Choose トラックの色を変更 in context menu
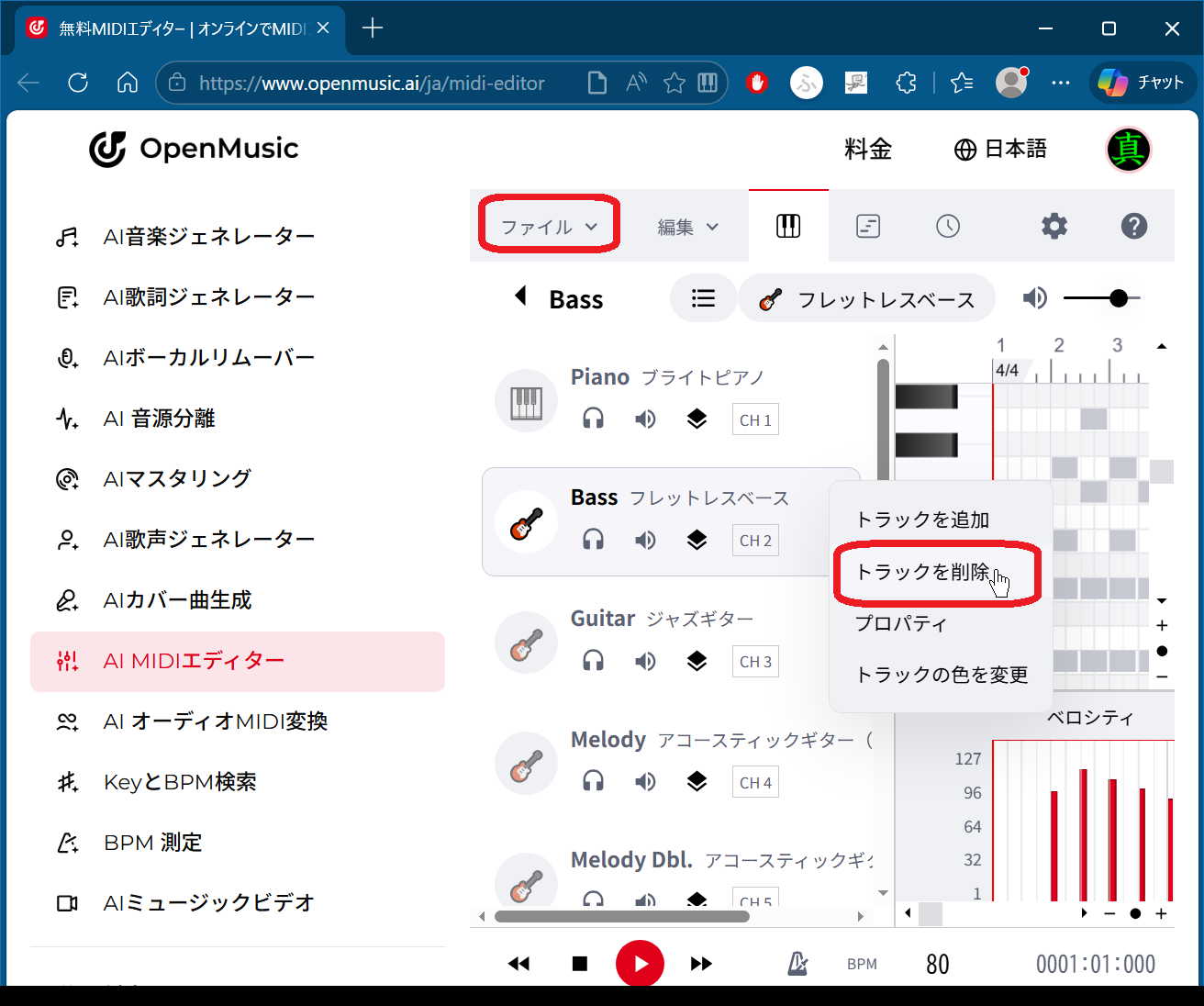The width and height of the screenshot is (1204, 1006). coord(942,675)
